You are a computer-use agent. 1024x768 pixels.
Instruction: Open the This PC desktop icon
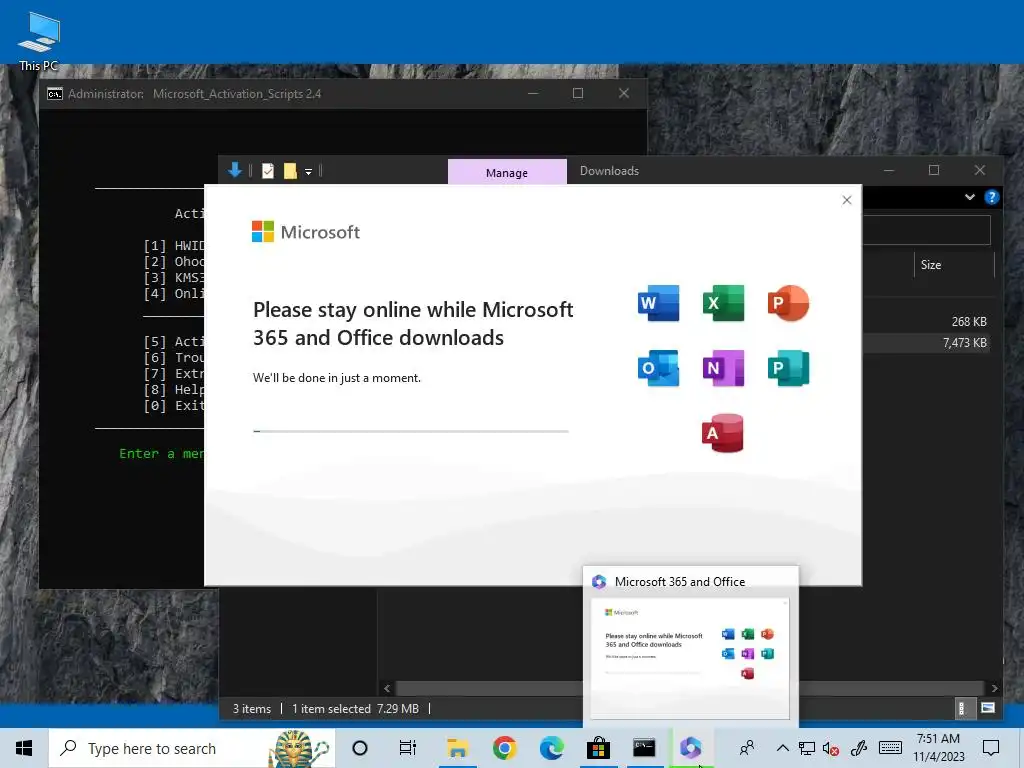39,41
